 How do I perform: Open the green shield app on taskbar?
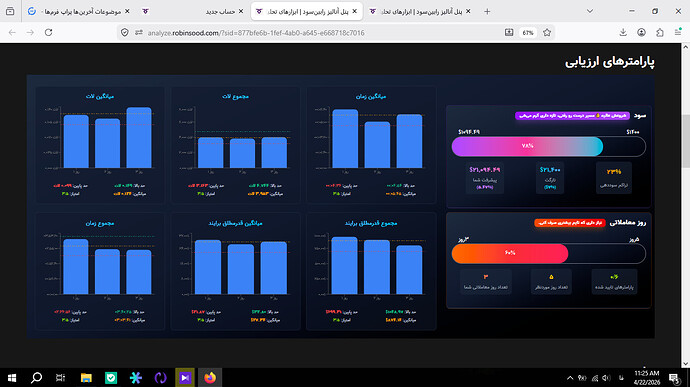click(x=111, y=377)
